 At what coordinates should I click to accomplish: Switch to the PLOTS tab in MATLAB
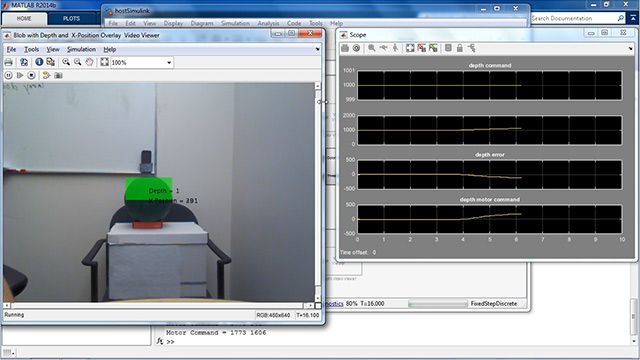coord(71,18)
